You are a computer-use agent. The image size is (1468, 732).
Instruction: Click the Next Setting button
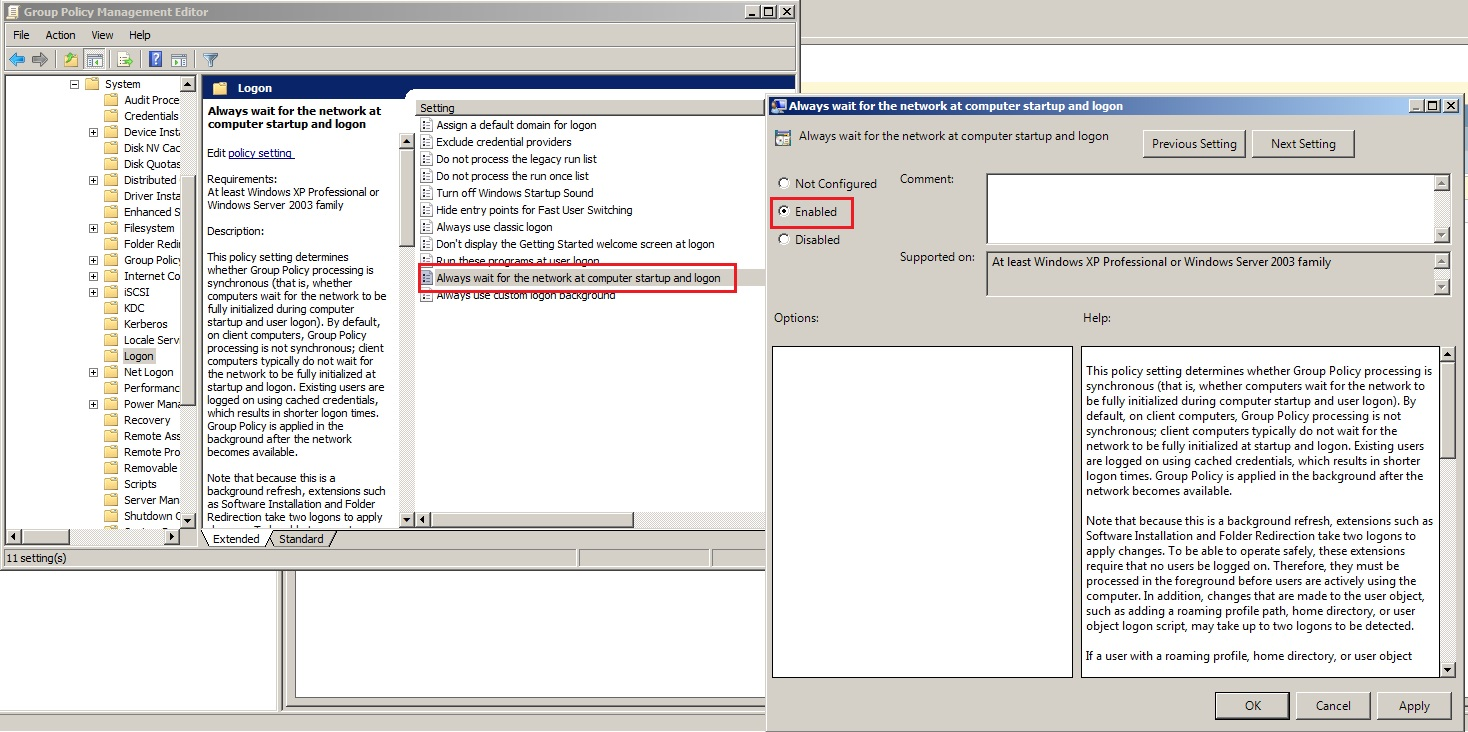click(1302, 144)
